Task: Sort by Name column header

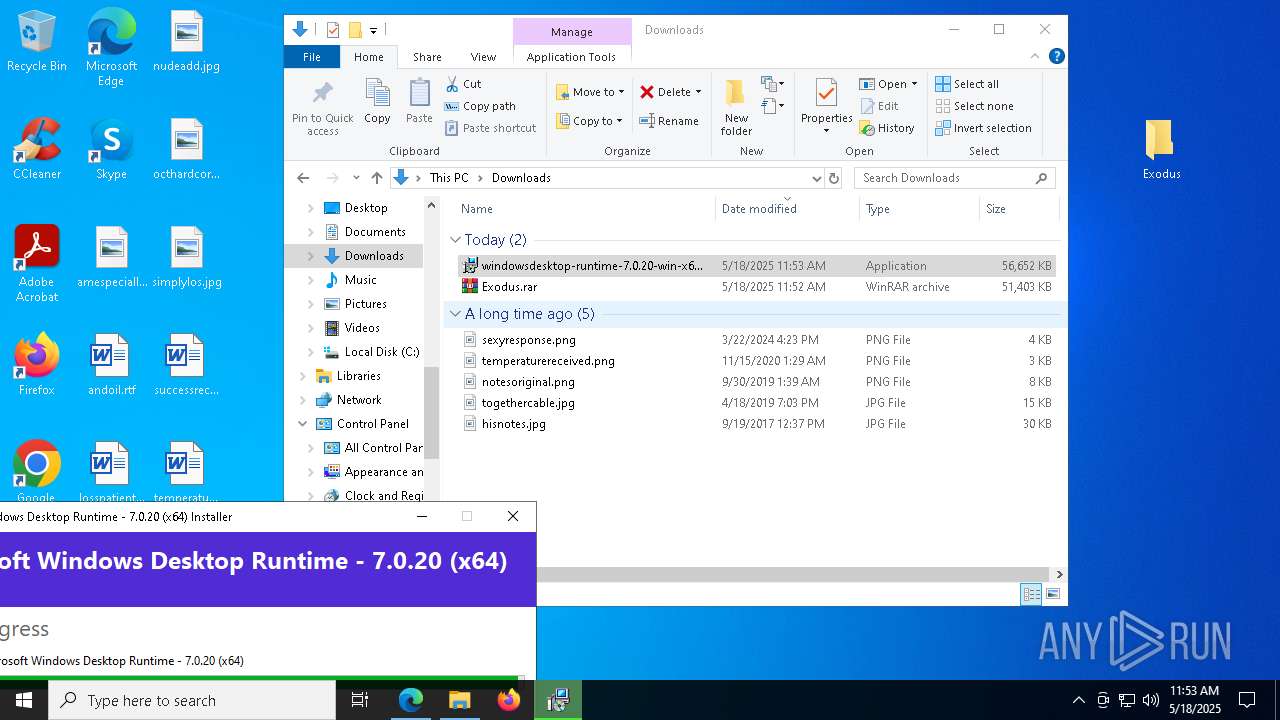Action: point(585,209)
